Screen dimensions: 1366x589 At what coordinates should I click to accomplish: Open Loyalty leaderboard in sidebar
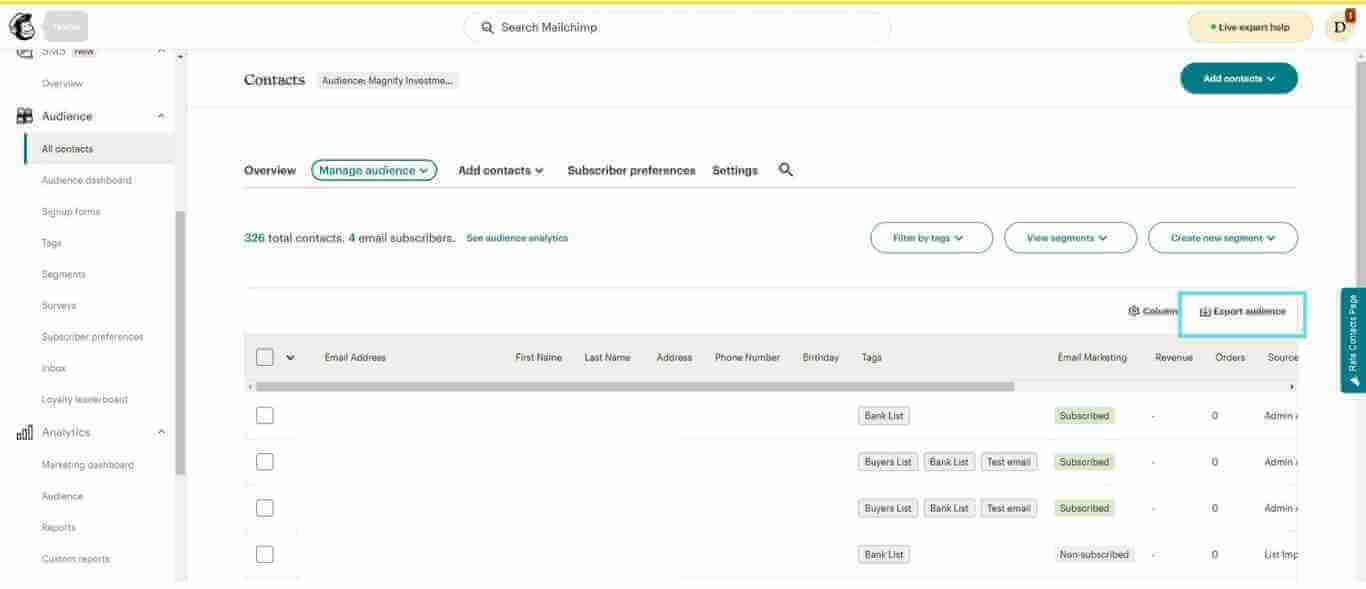click(x=85, y=399)
